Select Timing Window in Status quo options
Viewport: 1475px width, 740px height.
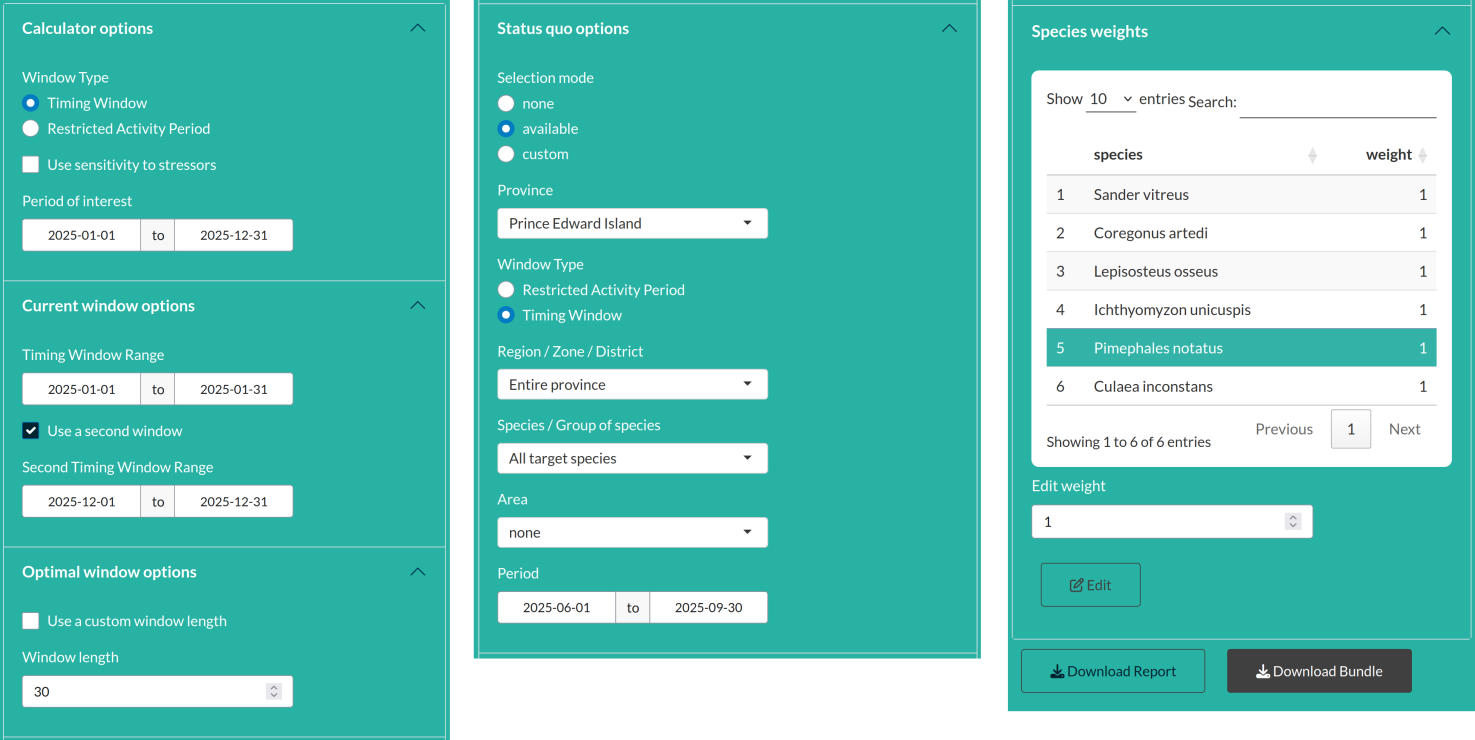506,315
